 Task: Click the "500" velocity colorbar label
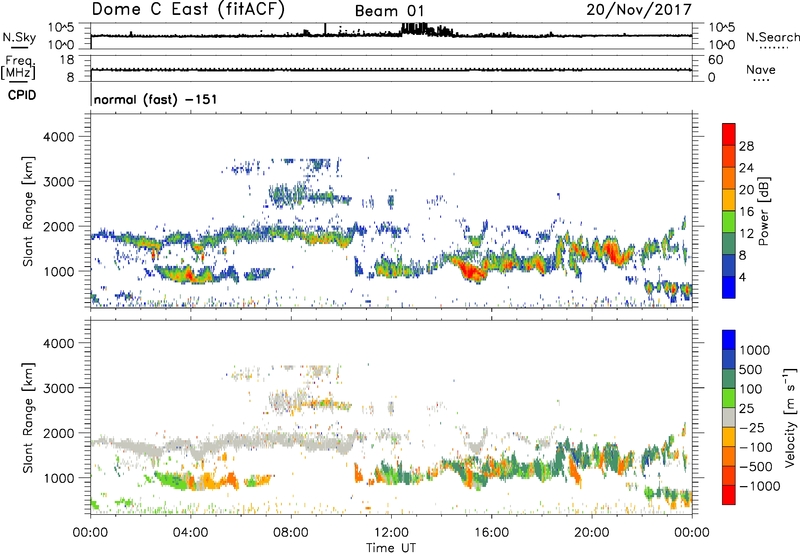click(753, 370)
